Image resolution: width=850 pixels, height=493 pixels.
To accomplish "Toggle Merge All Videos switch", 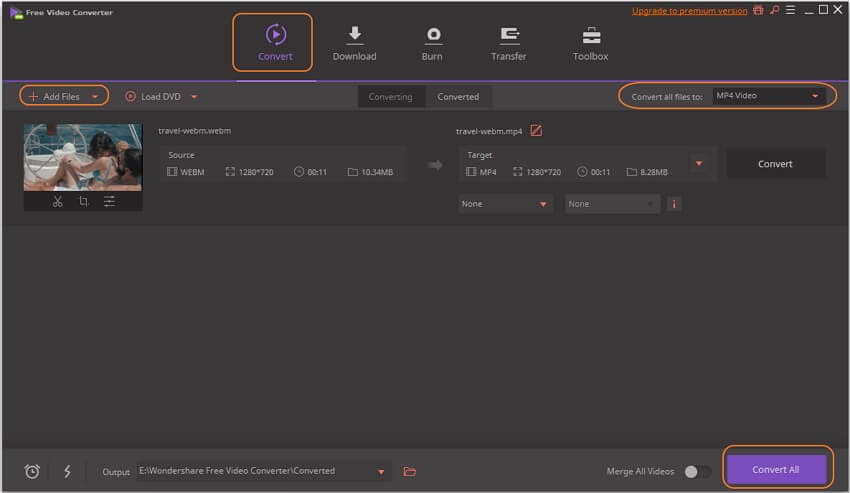I will 697,471.
